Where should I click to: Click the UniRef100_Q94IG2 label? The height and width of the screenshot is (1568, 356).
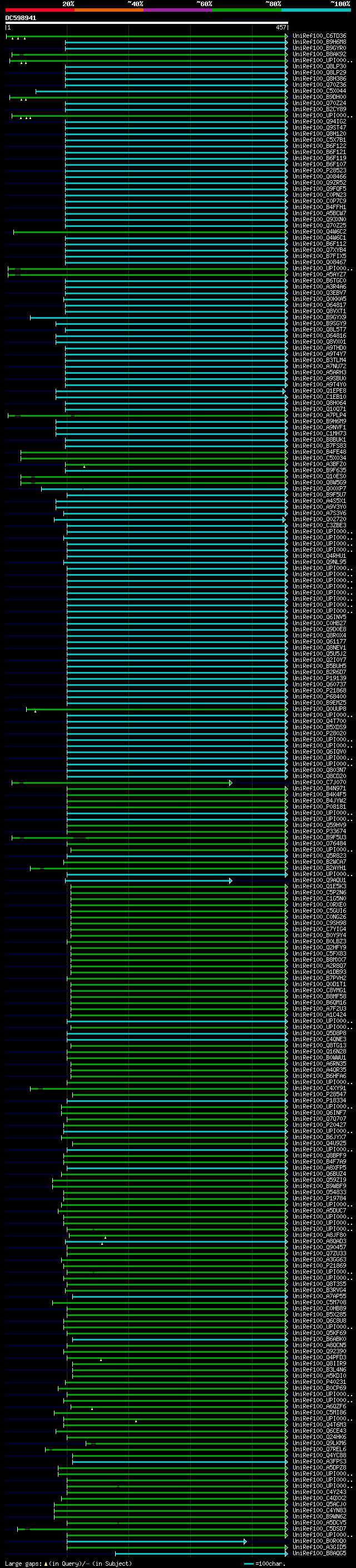[x=319, y=122]
